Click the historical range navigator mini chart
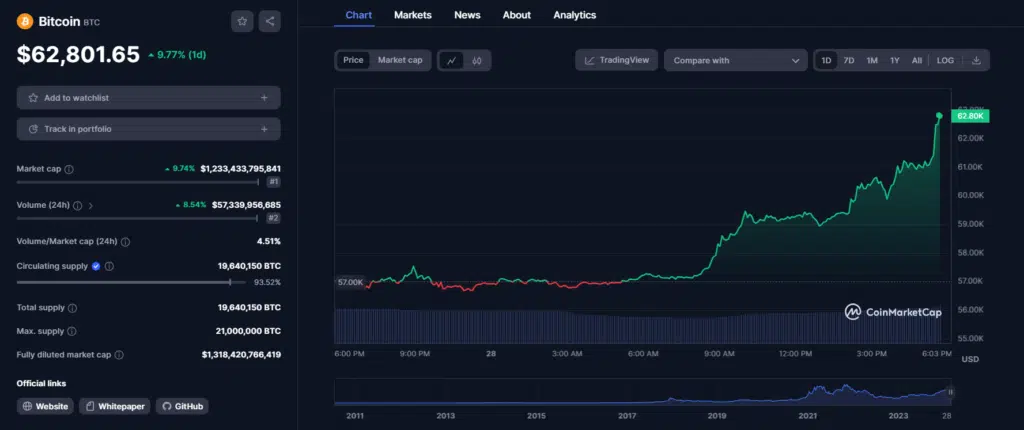This screenshot has width=1024, height=430. [x=644, y=392]
